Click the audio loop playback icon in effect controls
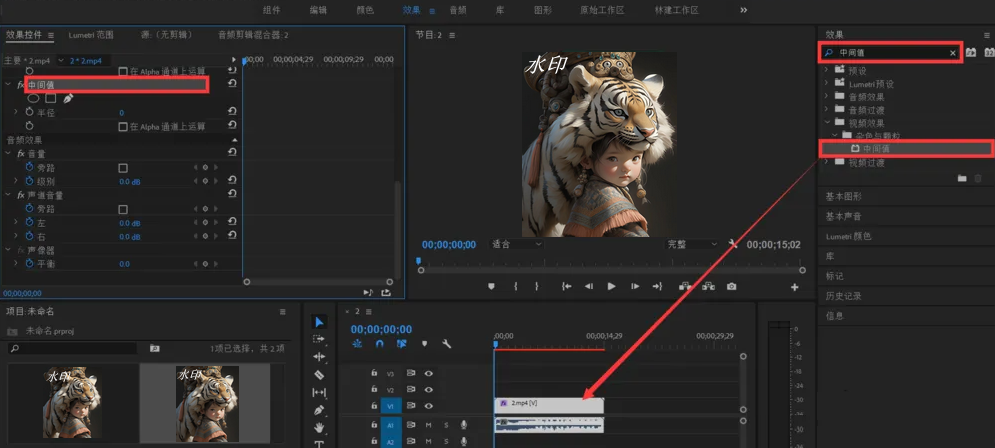The image size is (995, 448). point(368,293)
